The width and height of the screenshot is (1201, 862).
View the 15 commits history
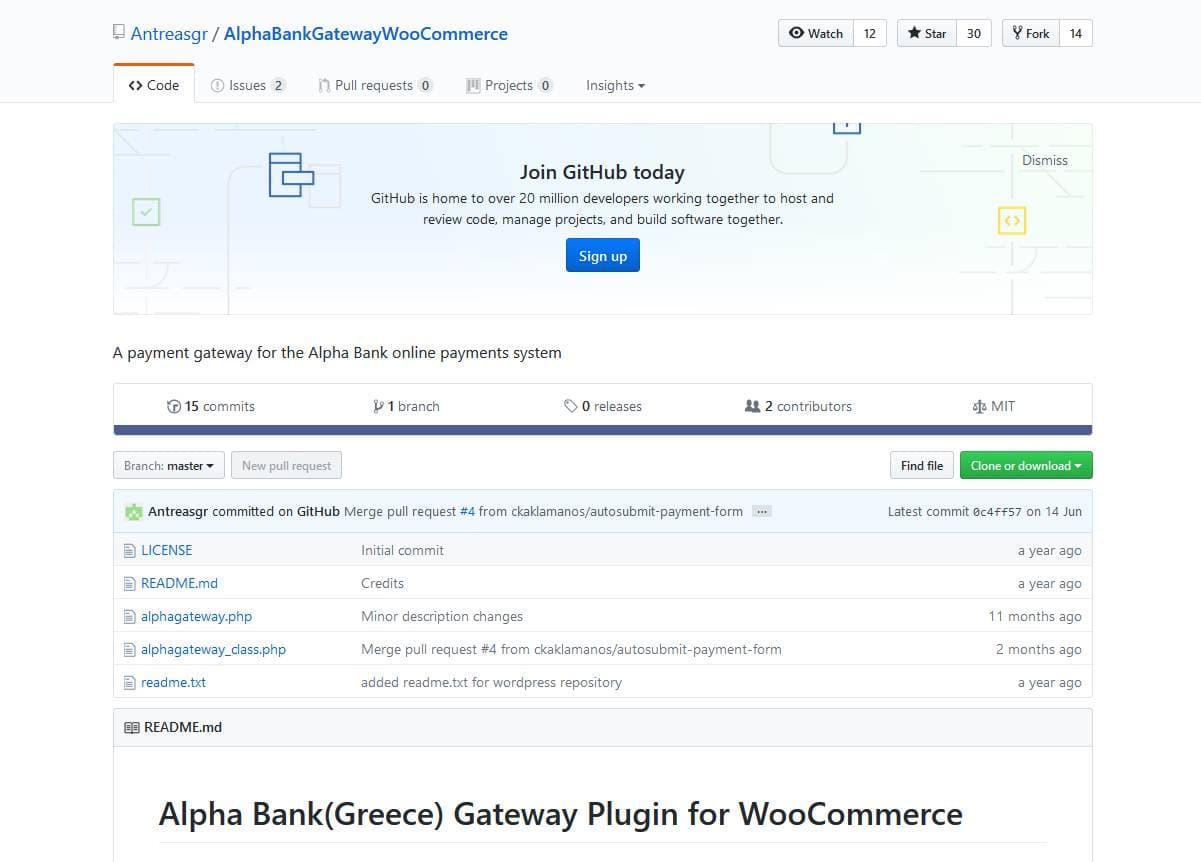tap(211, 406)
